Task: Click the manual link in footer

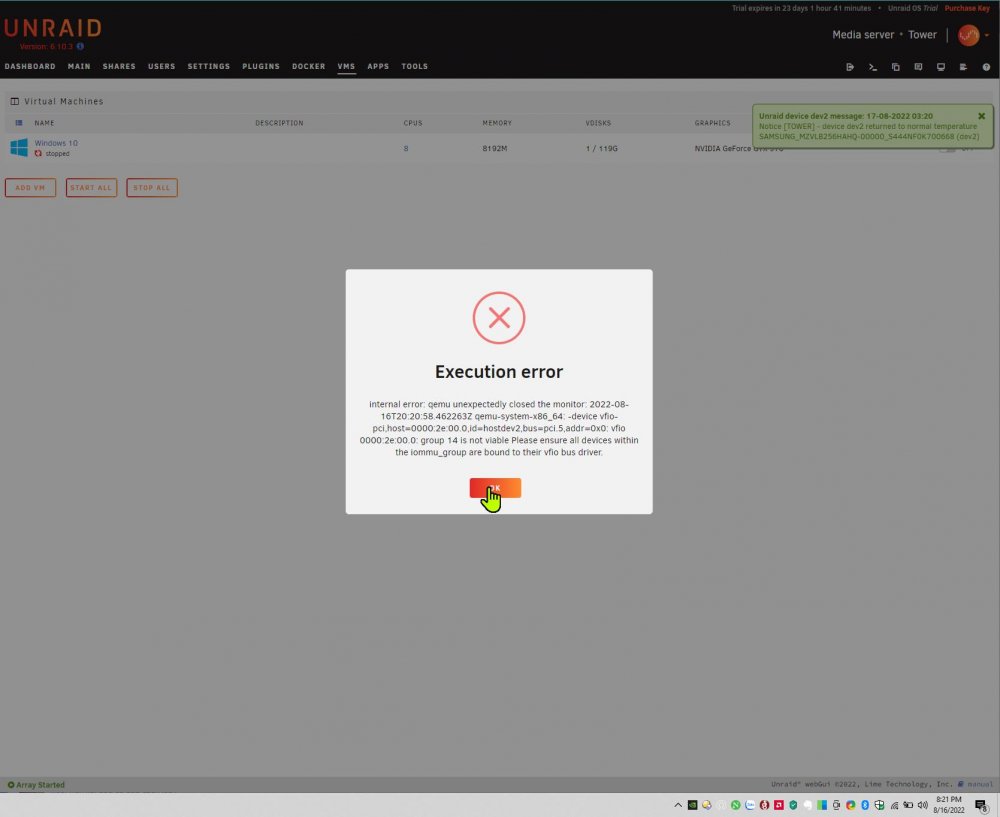Action: point(980,784)
